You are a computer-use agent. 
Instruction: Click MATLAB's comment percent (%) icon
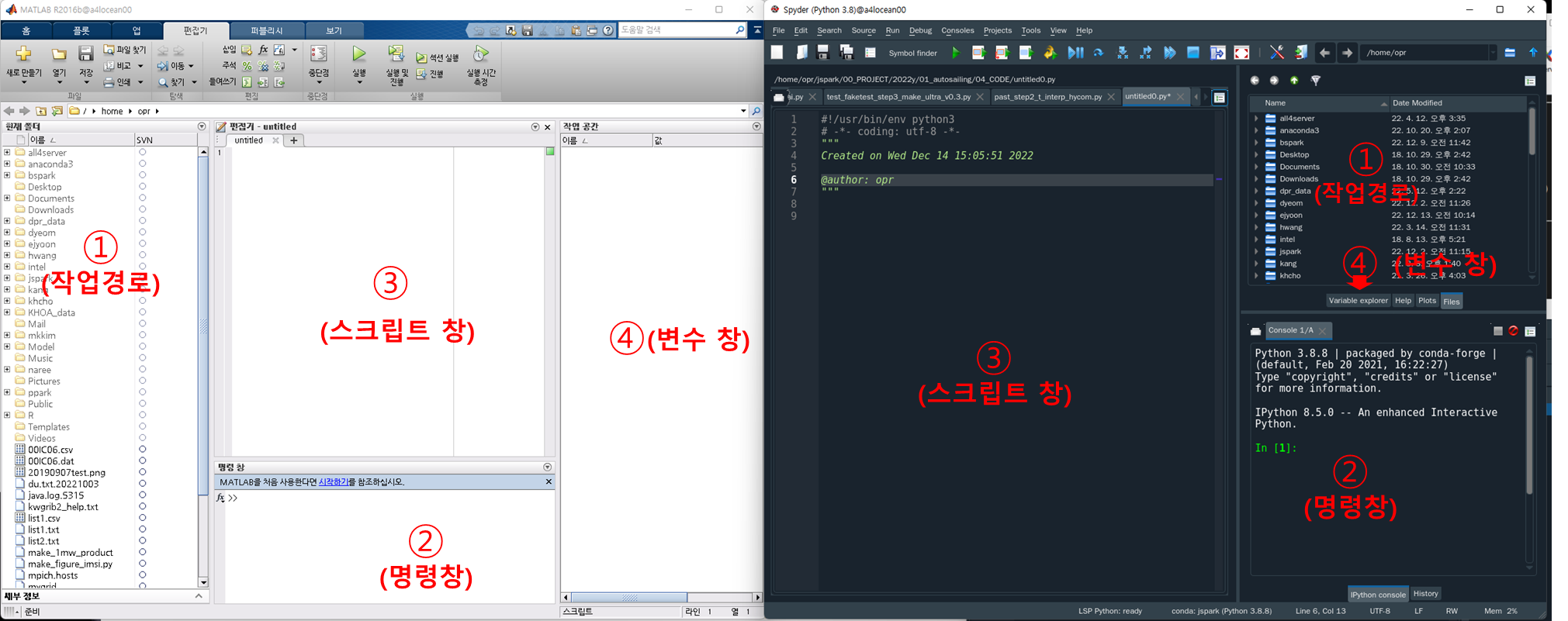coord(247,66)
